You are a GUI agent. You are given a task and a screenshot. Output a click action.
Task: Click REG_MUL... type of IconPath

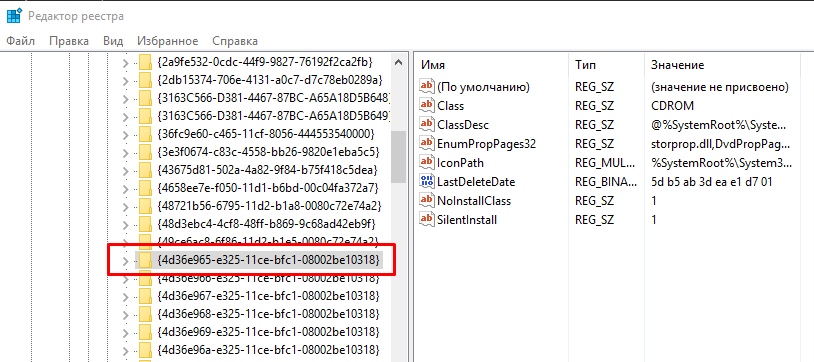pyautogui.click(x=605, y=163)
